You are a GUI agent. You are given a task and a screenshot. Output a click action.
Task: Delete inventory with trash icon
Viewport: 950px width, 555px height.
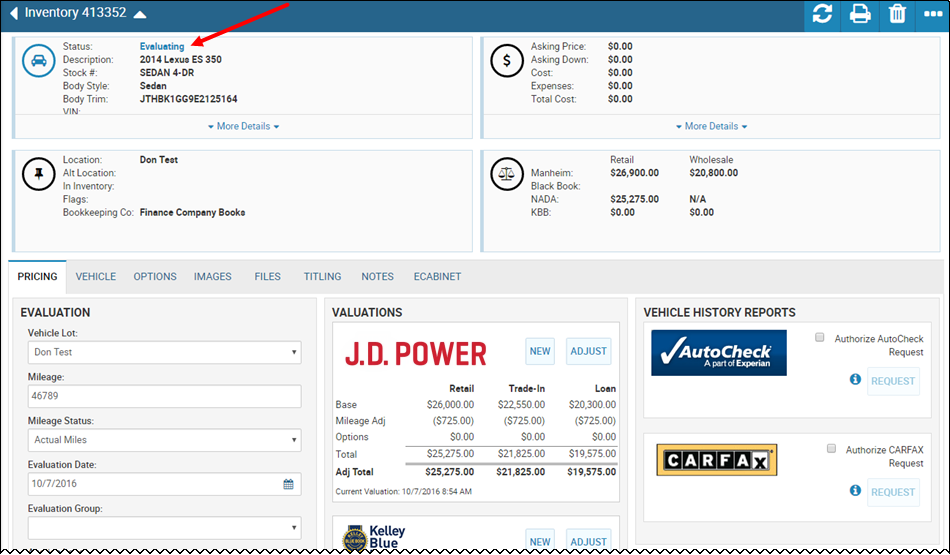pos(897,13)
